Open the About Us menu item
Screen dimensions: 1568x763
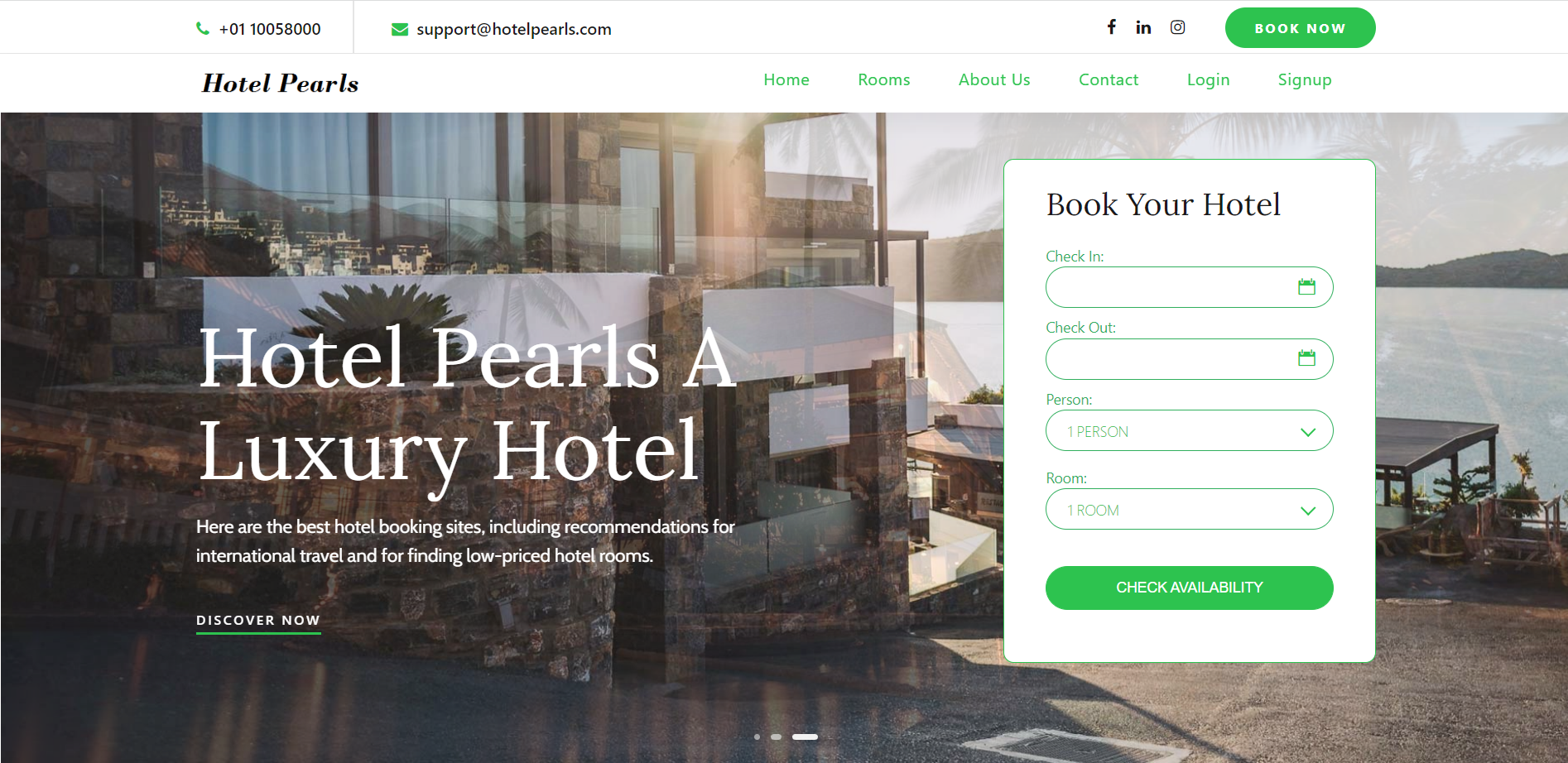click(x=994, y=79)
